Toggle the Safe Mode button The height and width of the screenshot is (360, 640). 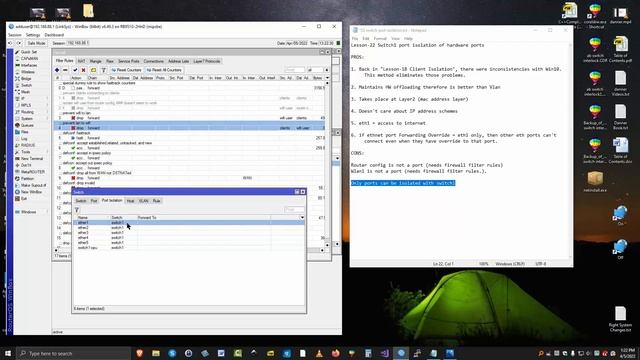(36, 43)
